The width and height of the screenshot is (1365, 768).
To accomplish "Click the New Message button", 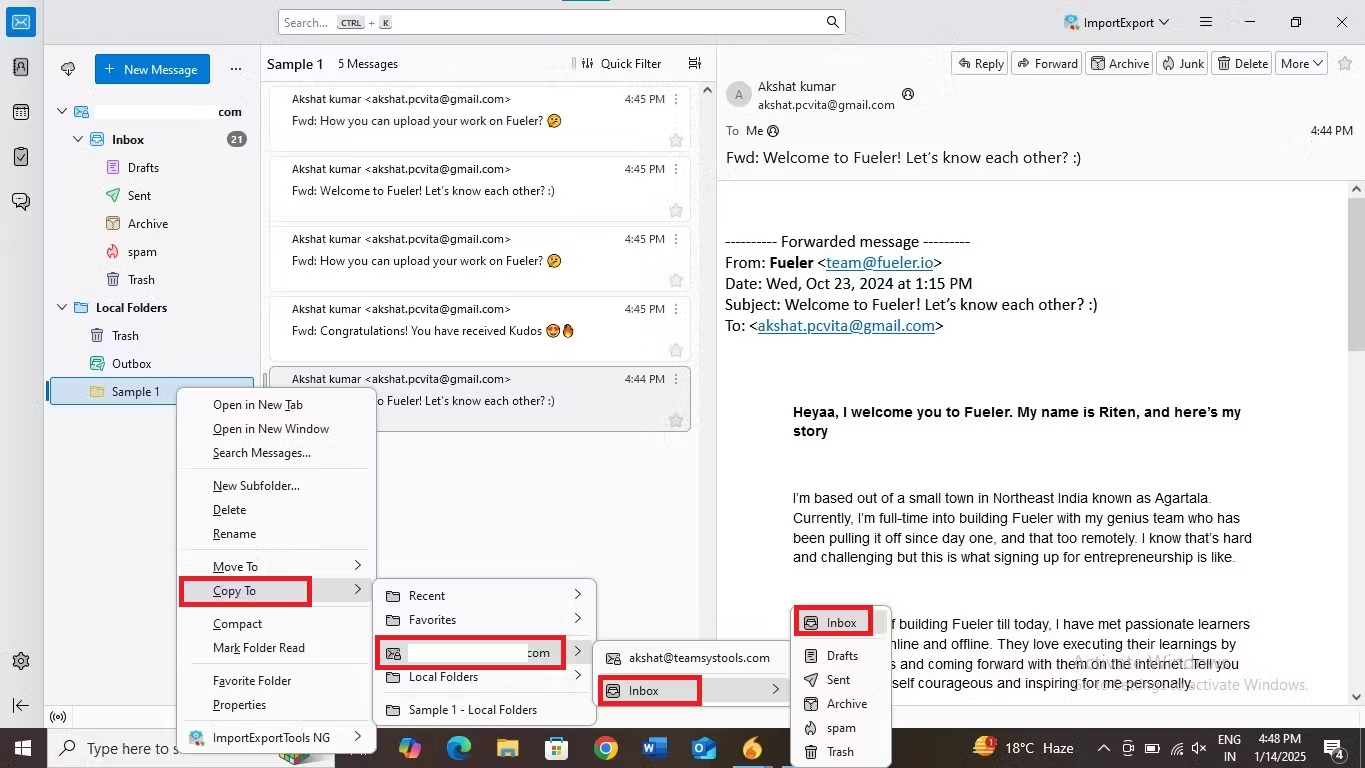I will point(153,69).
